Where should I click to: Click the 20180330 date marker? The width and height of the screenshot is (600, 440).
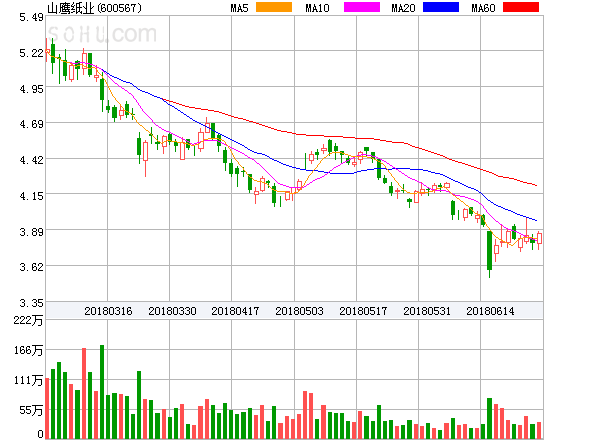point(172,311)
